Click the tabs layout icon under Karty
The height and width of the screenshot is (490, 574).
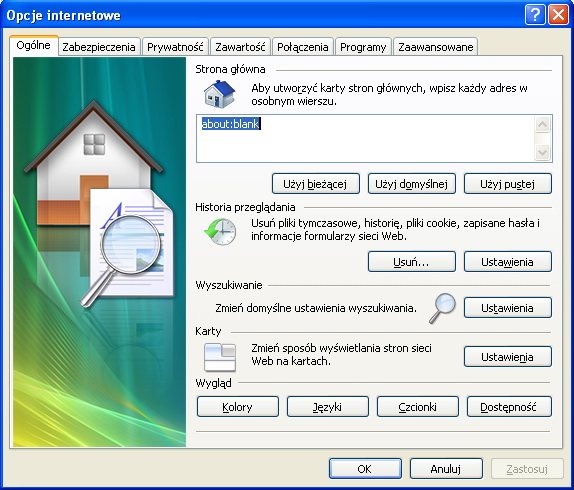click(220, 357)
